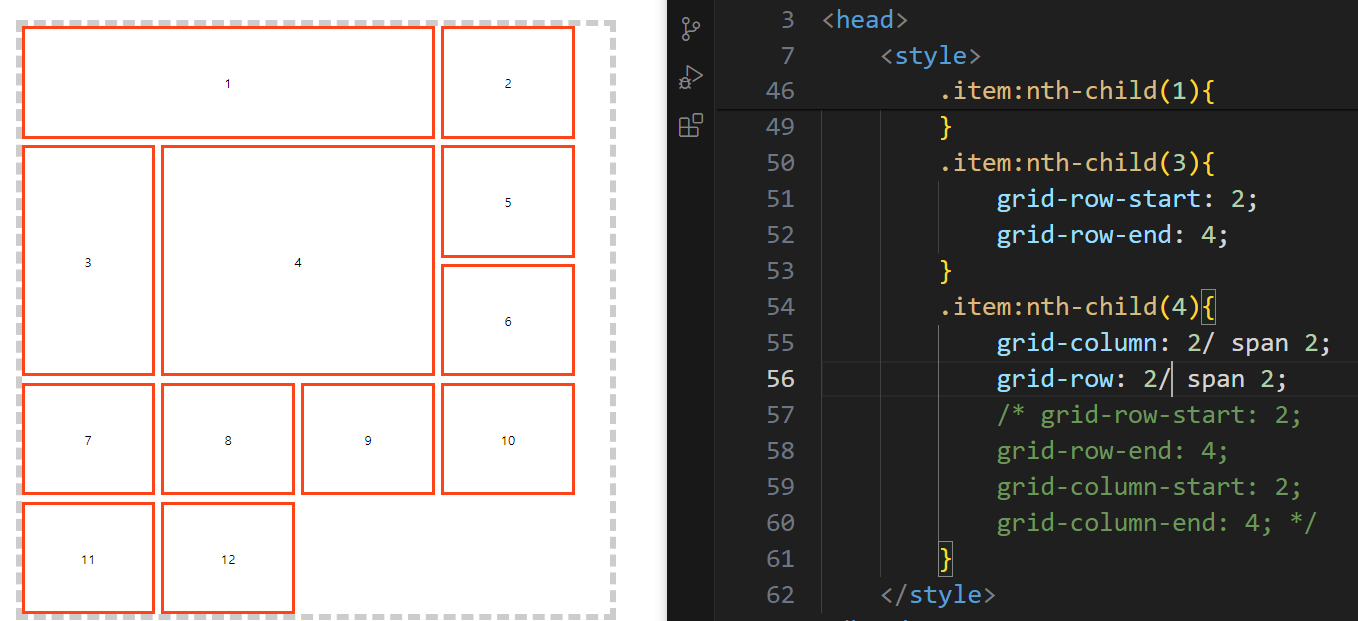This screenshot has height=621, width=1358.
Task: Click commented grid-column-end: 4 line
Action: tap(1156, 523)
